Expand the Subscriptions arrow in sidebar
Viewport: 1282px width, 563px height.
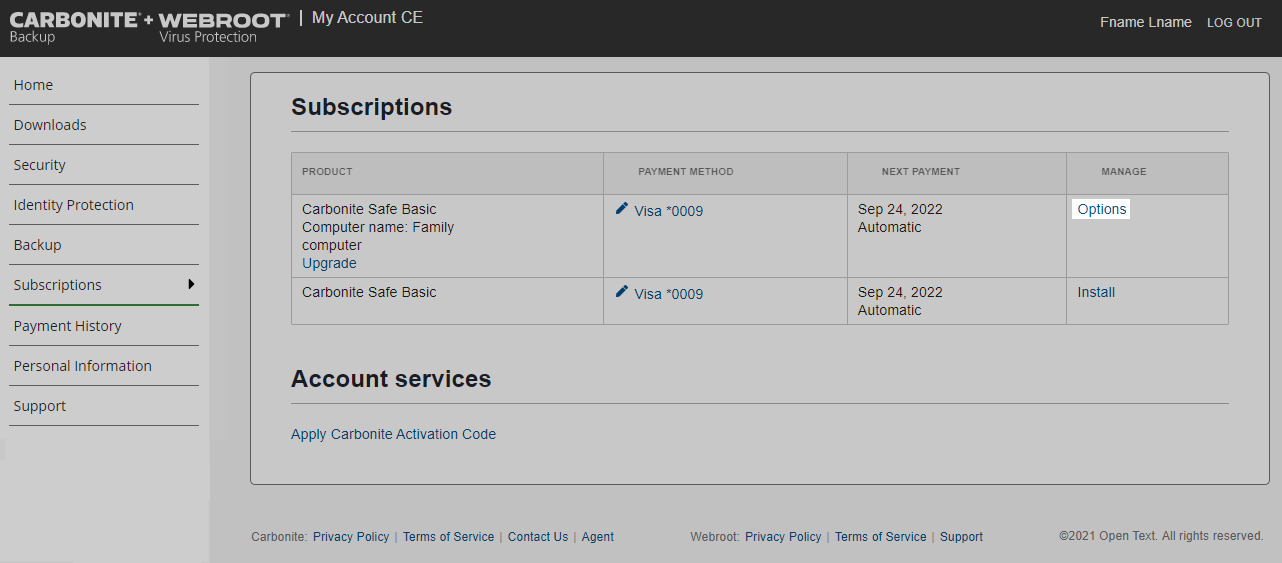191,285
